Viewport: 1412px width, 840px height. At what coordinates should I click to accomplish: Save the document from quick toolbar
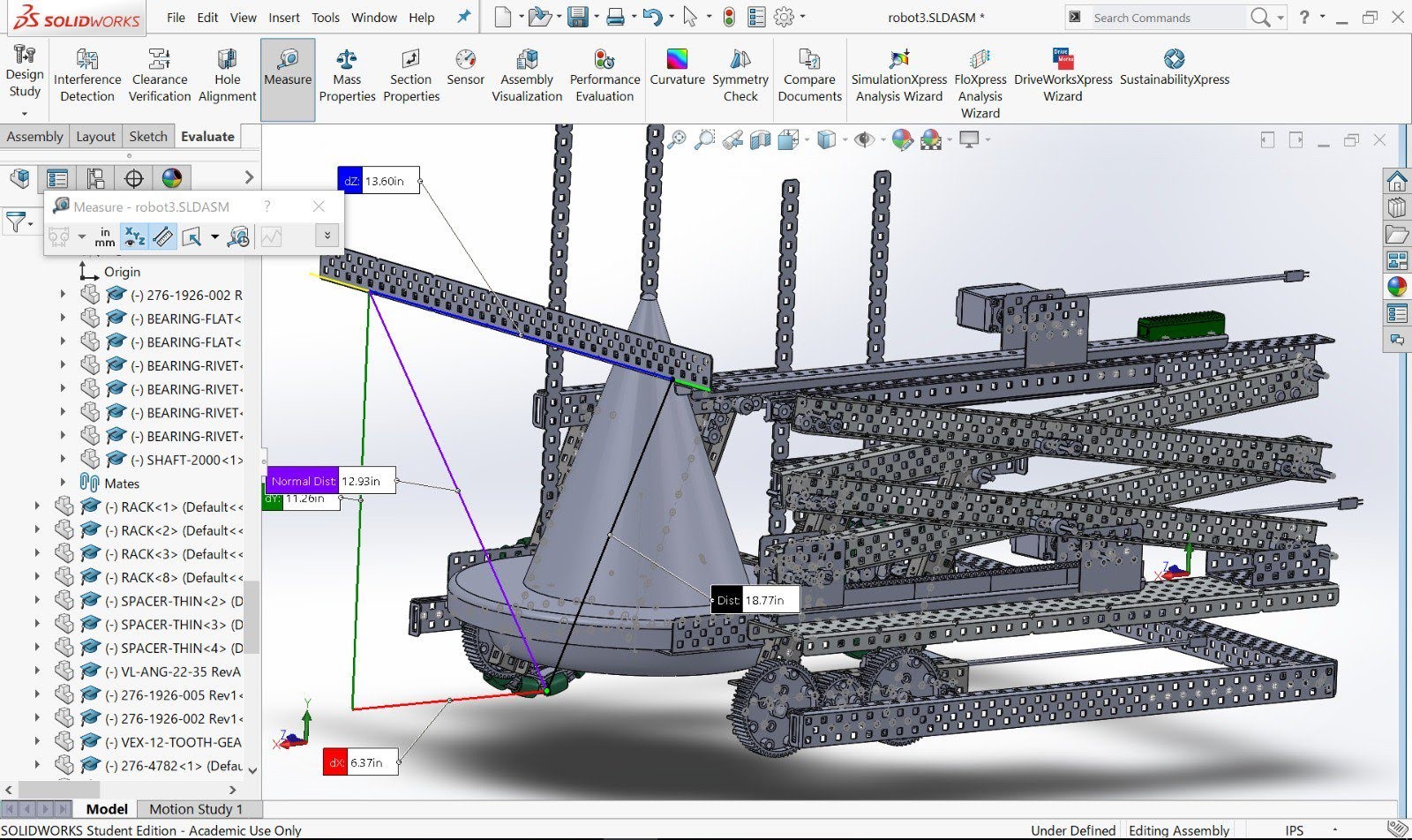(x=578, y=17)
